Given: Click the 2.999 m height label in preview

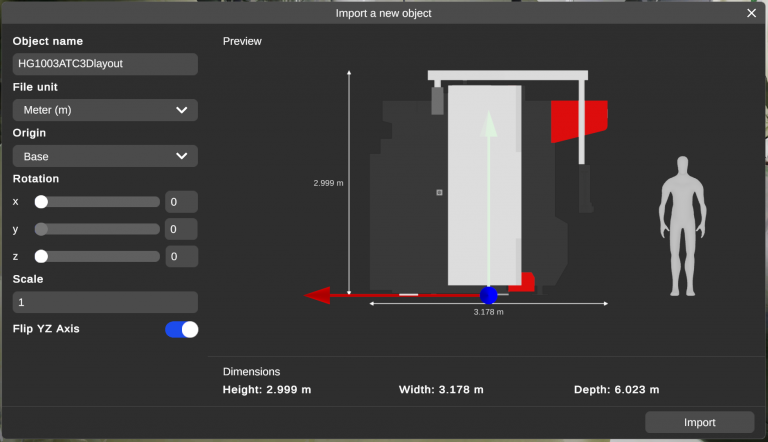Looking at the screenshot, I should coord(328,183).
